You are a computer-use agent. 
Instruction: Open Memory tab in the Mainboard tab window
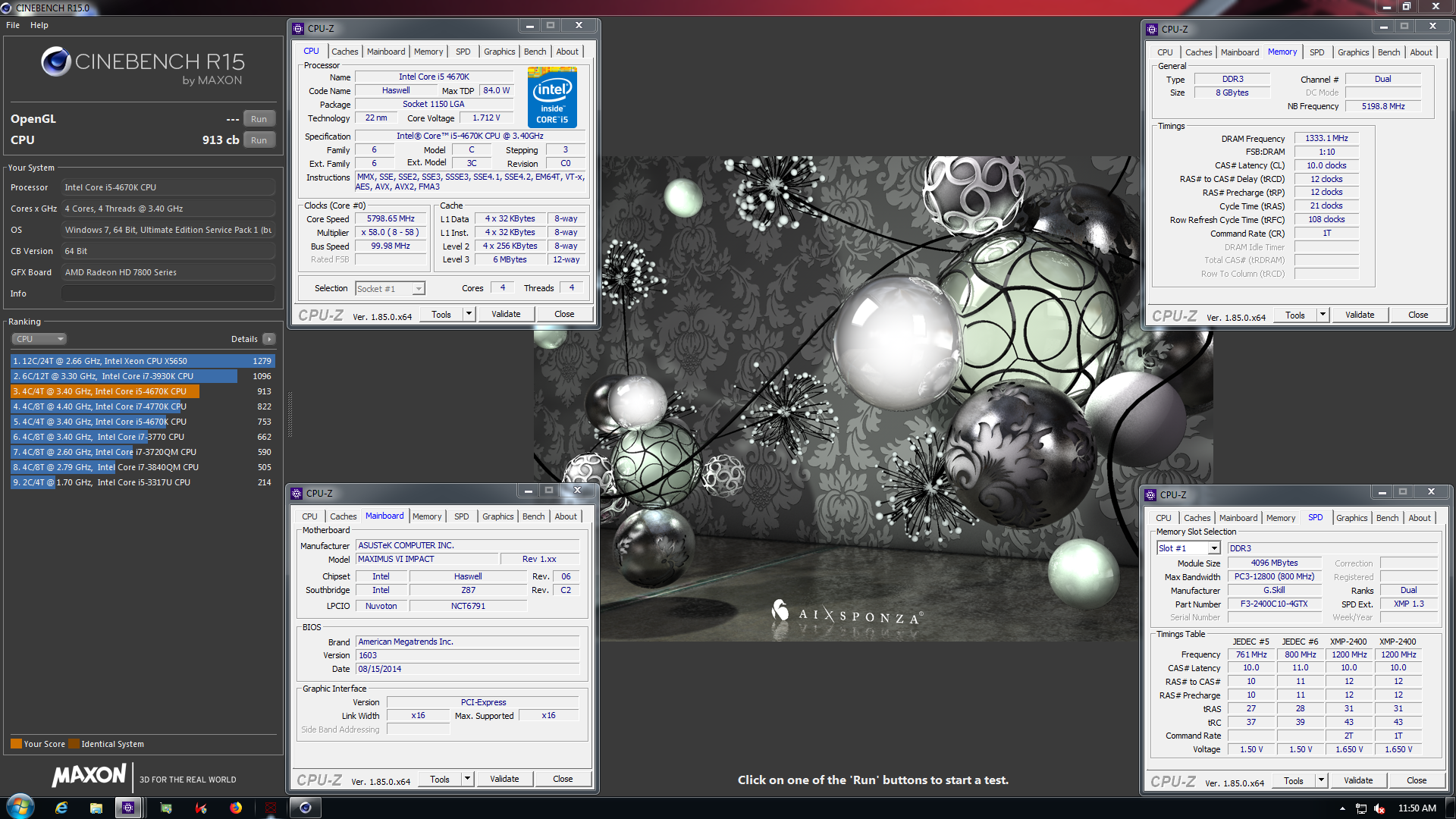(x=427, y=516)
